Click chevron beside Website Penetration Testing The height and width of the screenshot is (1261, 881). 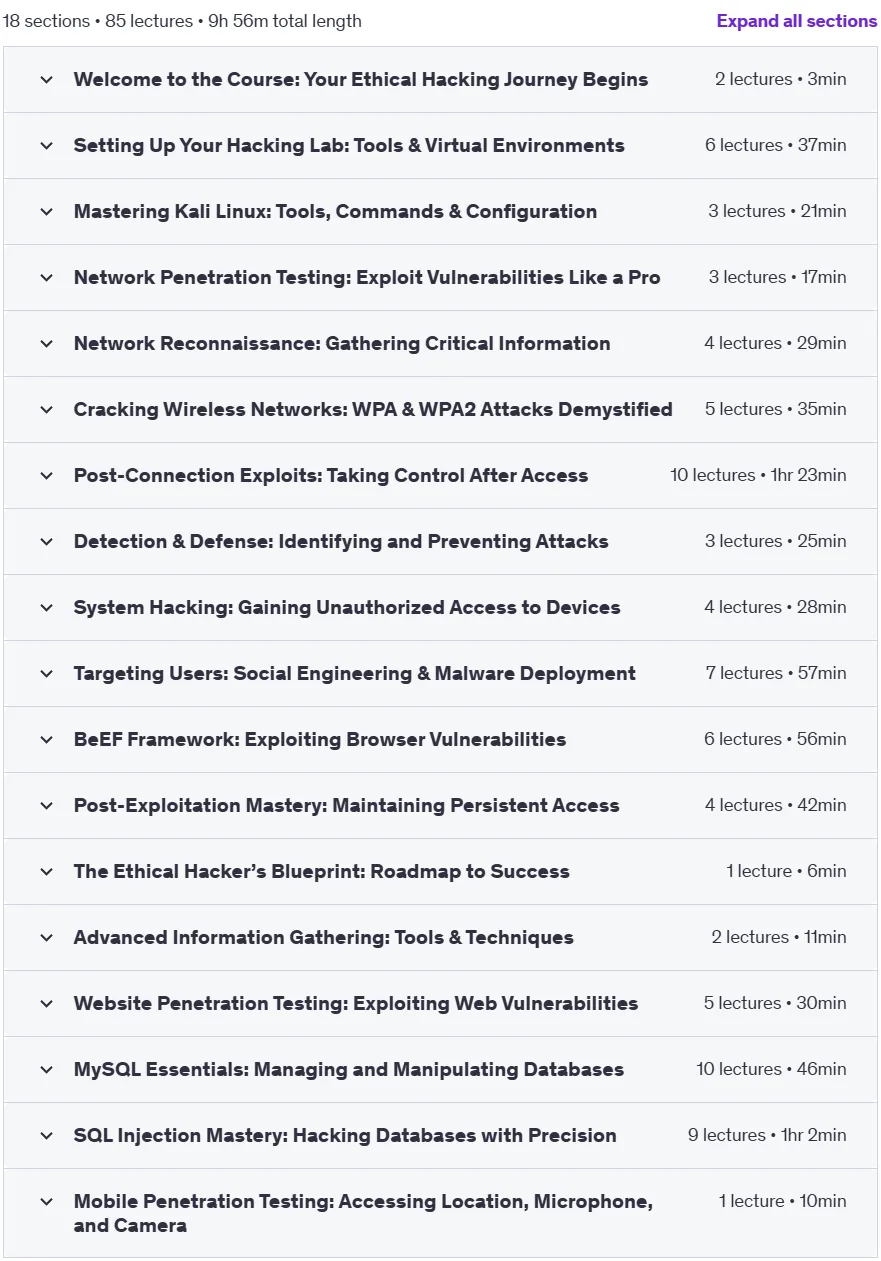(46, 1004)
